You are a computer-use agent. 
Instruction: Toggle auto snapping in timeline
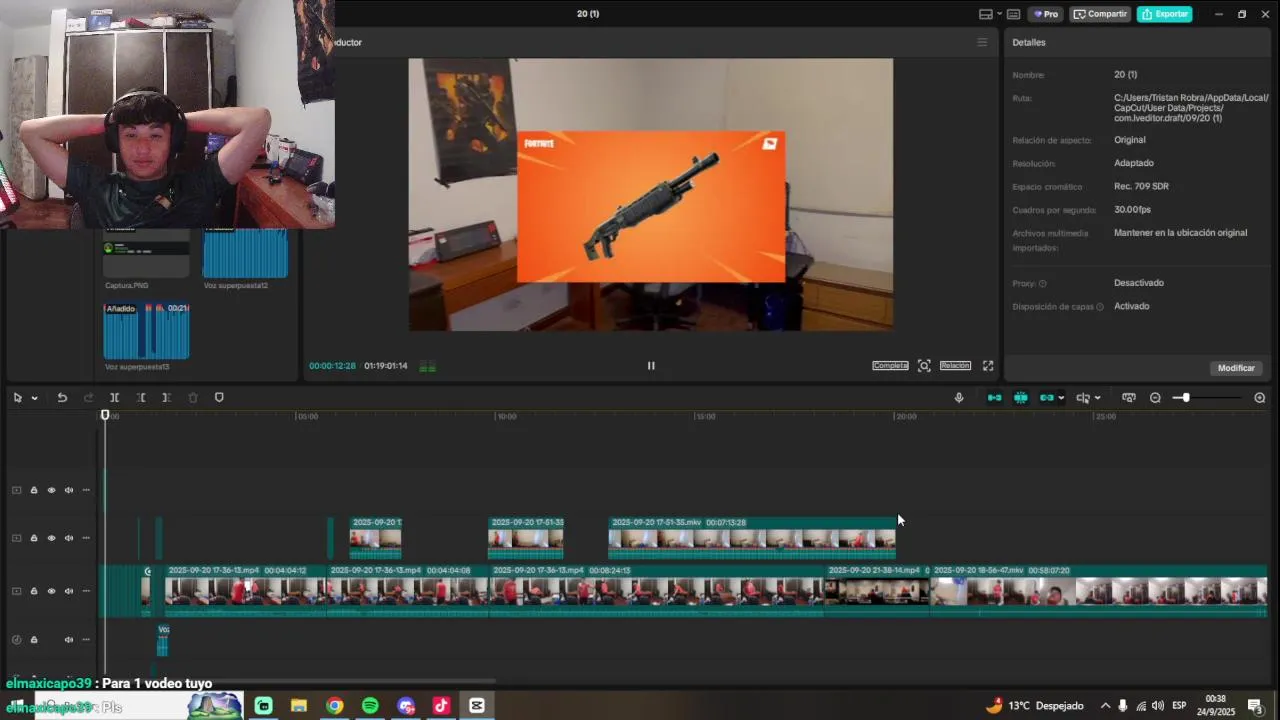coord(1020,398)
